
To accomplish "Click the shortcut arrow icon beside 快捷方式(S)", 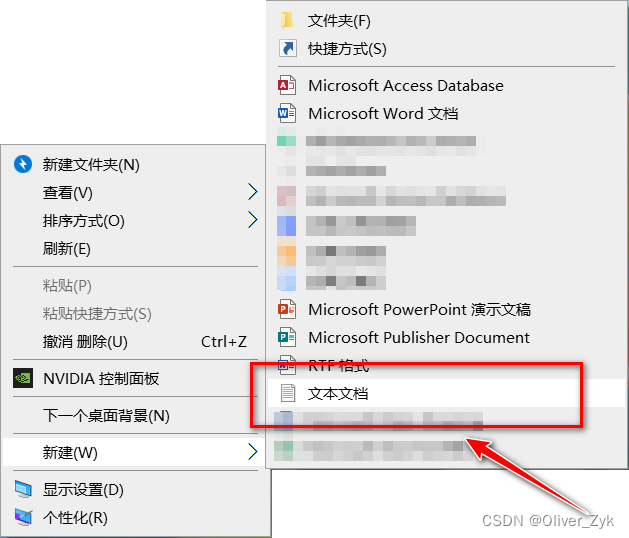I will coord(288,49).
